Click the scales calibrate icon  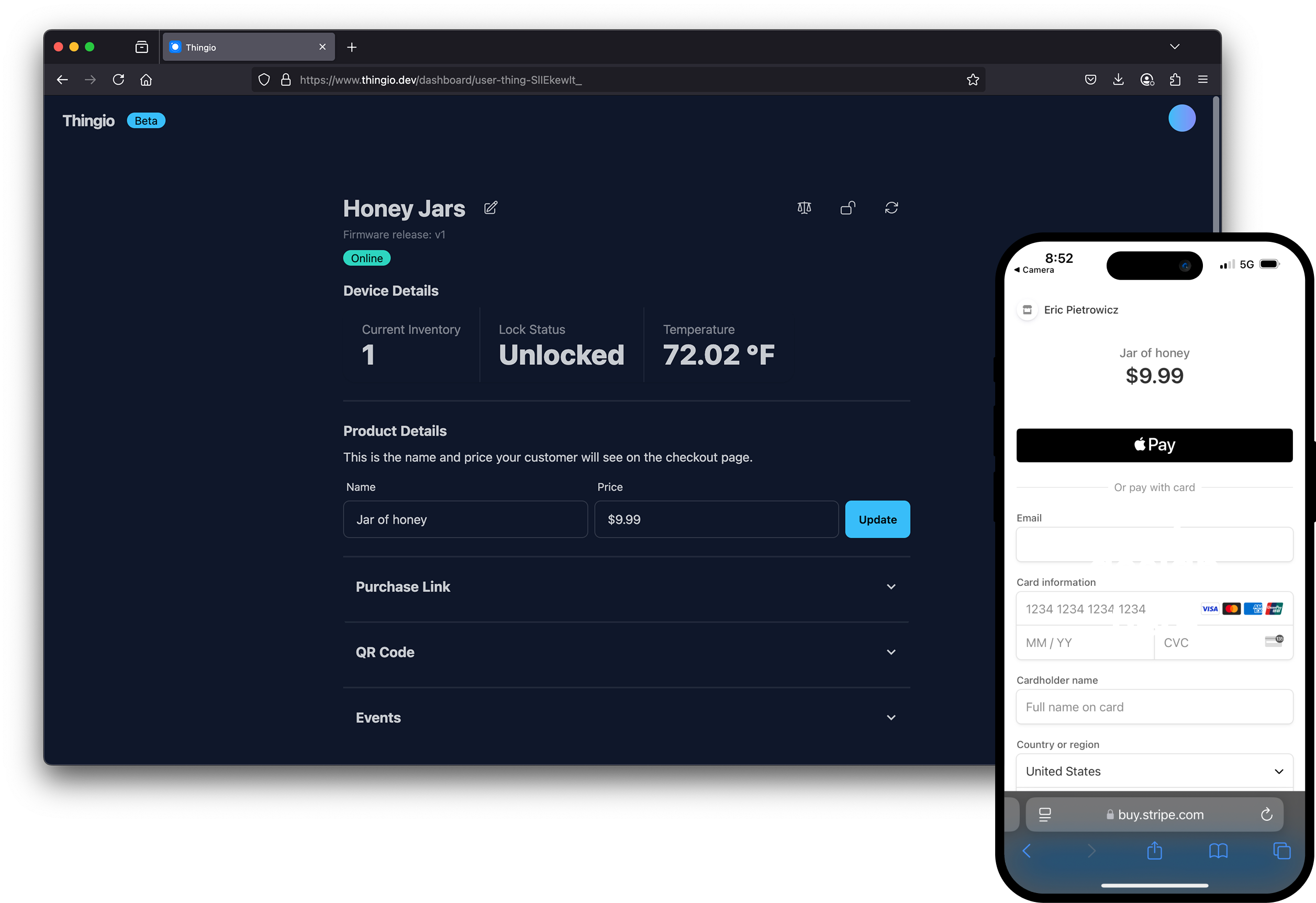click(x=804, y=208)
